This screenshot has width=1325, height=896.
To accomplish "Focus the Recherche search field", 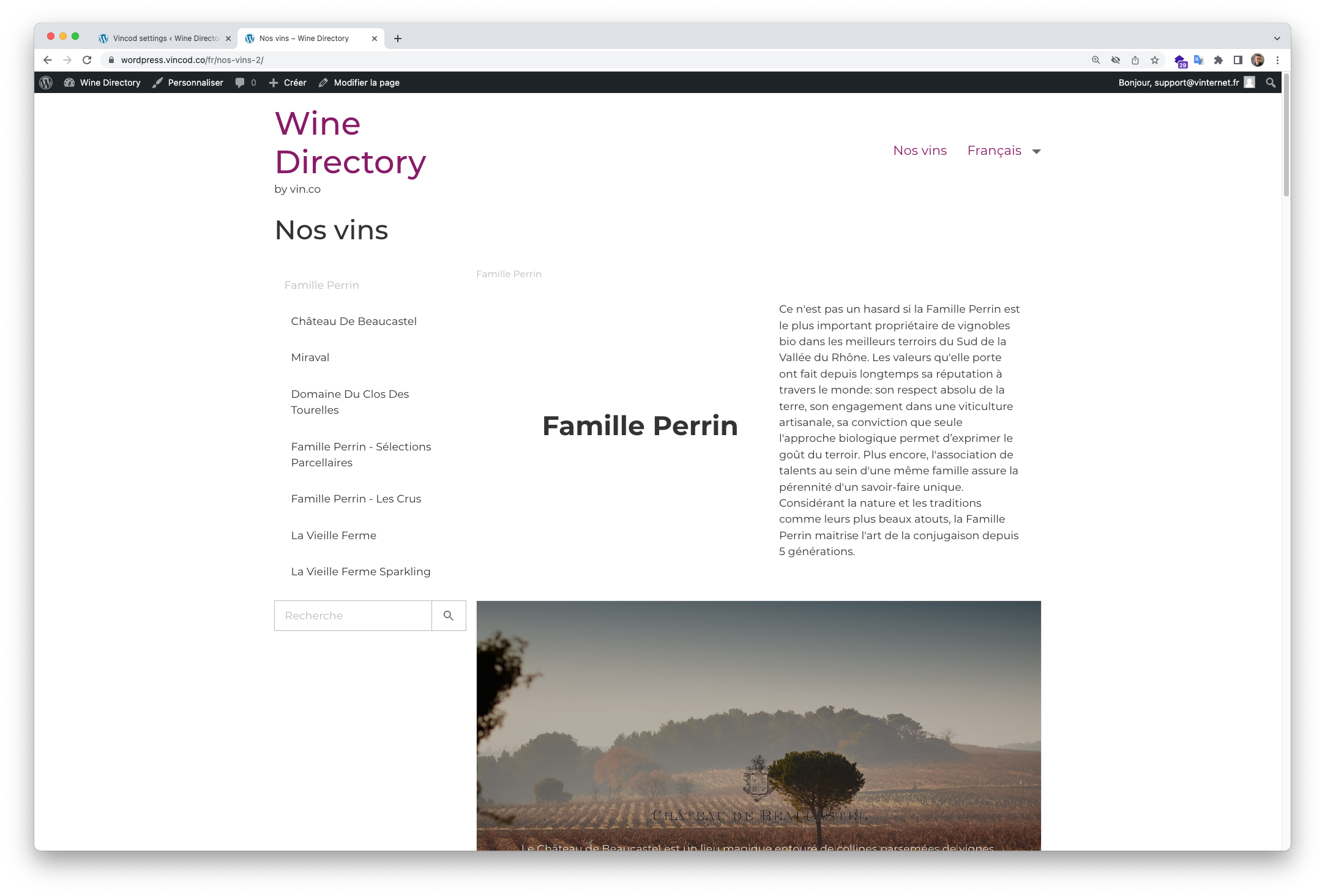I will 353,616.
